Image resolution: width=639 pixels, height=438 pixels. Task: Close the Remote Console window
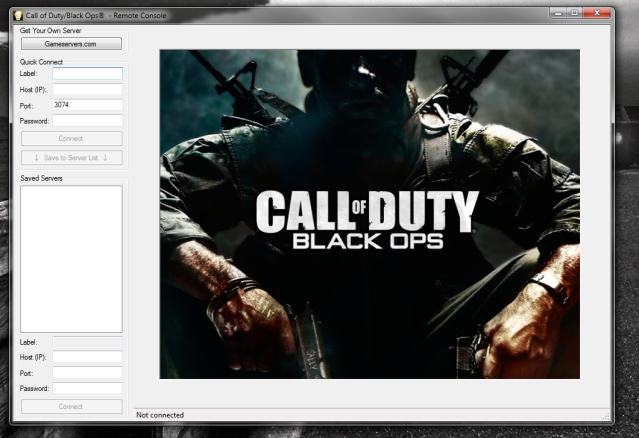(x=599, y=14)
